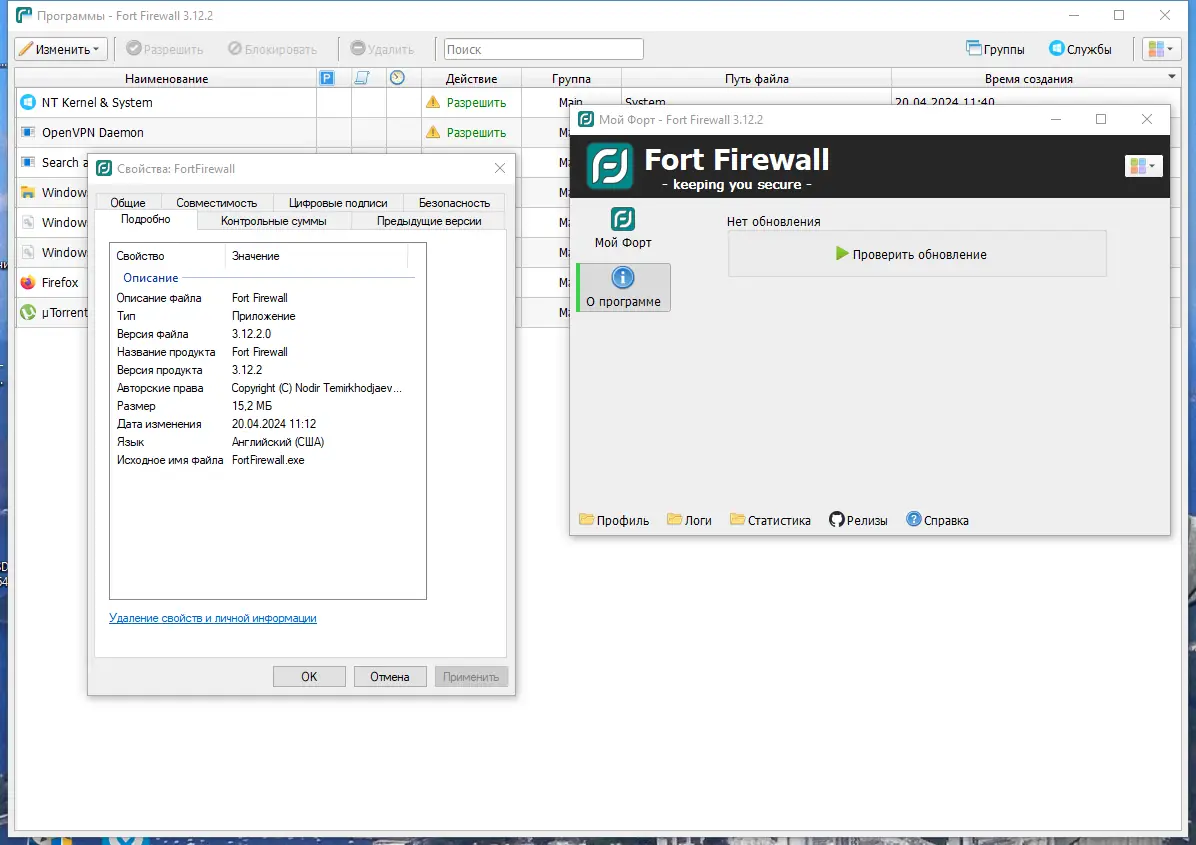Click the clock schedule column header icon
Viewport: 1196px width, 845px height.
tap(397, 78)
